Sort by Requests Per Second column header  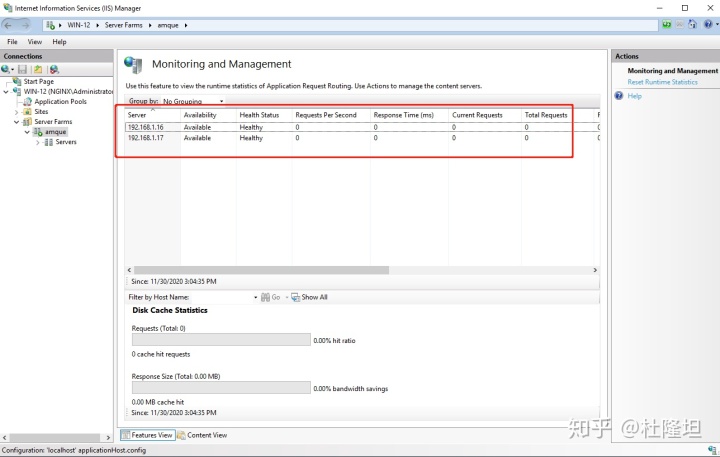coord(331,115)
